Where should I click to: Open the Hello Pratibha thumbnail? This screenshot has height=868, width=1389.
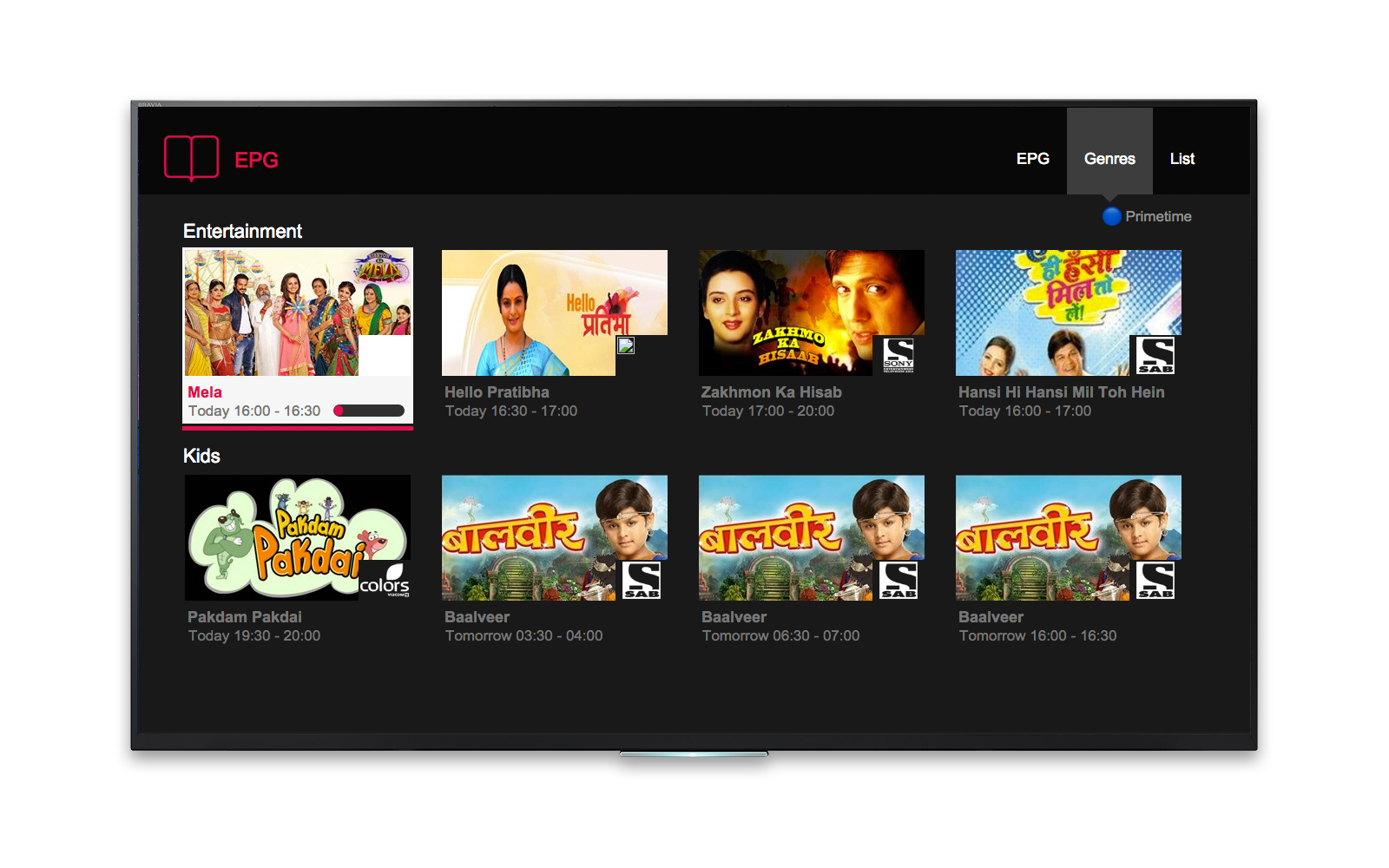point(555,312)
